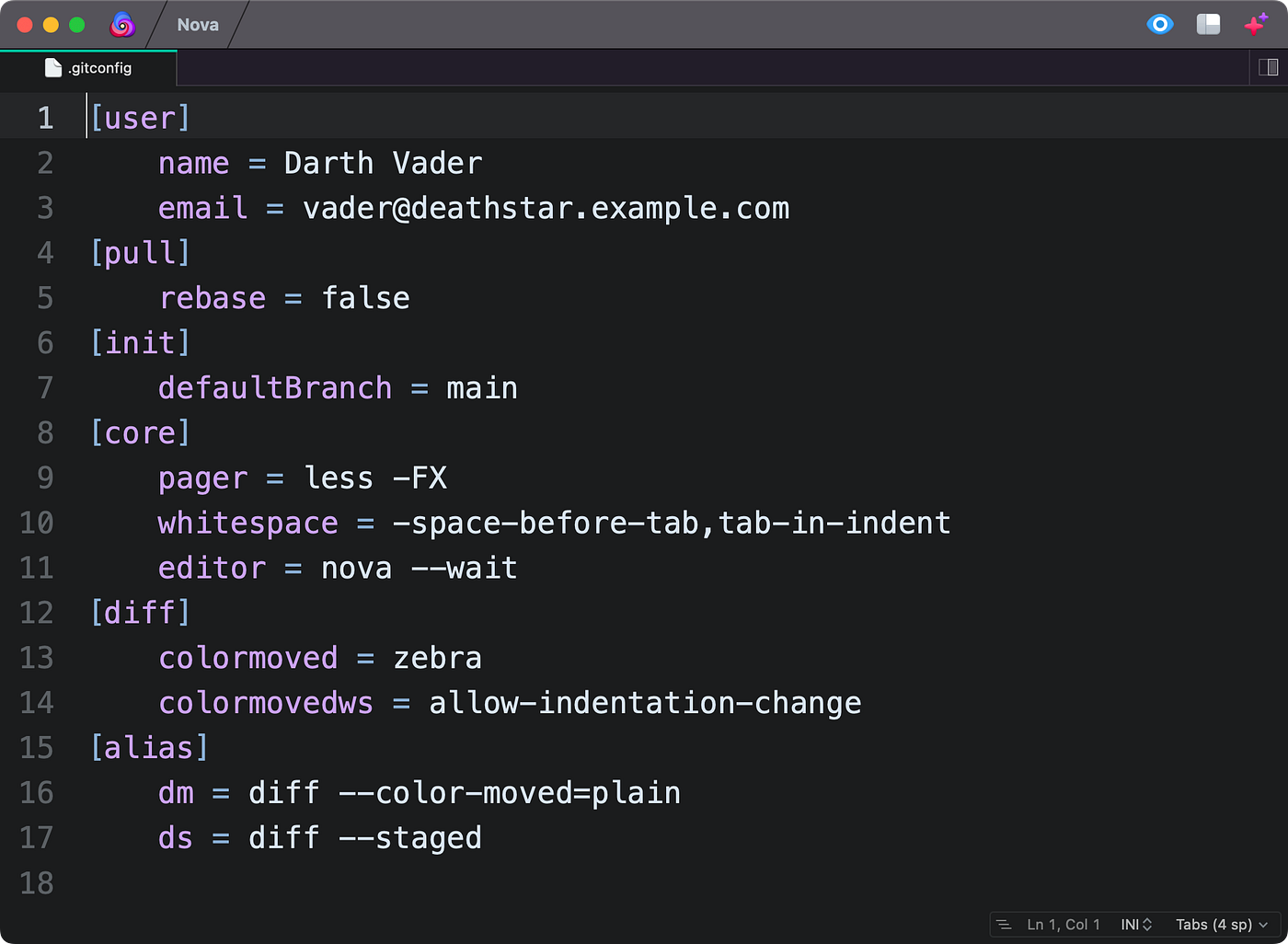This screenshot has height=944, width=1288.
Task: Click the whitespace key on line 10
Action: point(248,524)
